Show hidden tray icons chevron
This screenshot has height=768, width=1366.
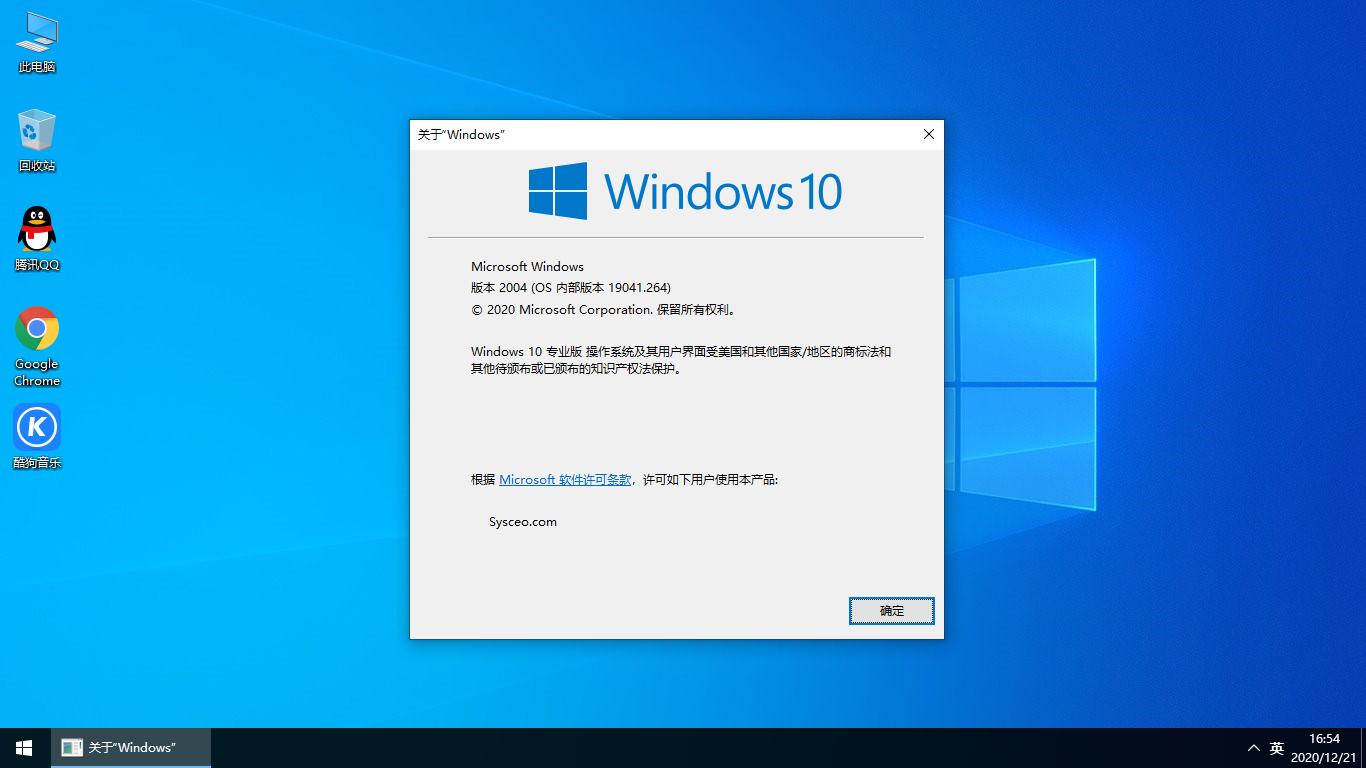point(1253,748)
